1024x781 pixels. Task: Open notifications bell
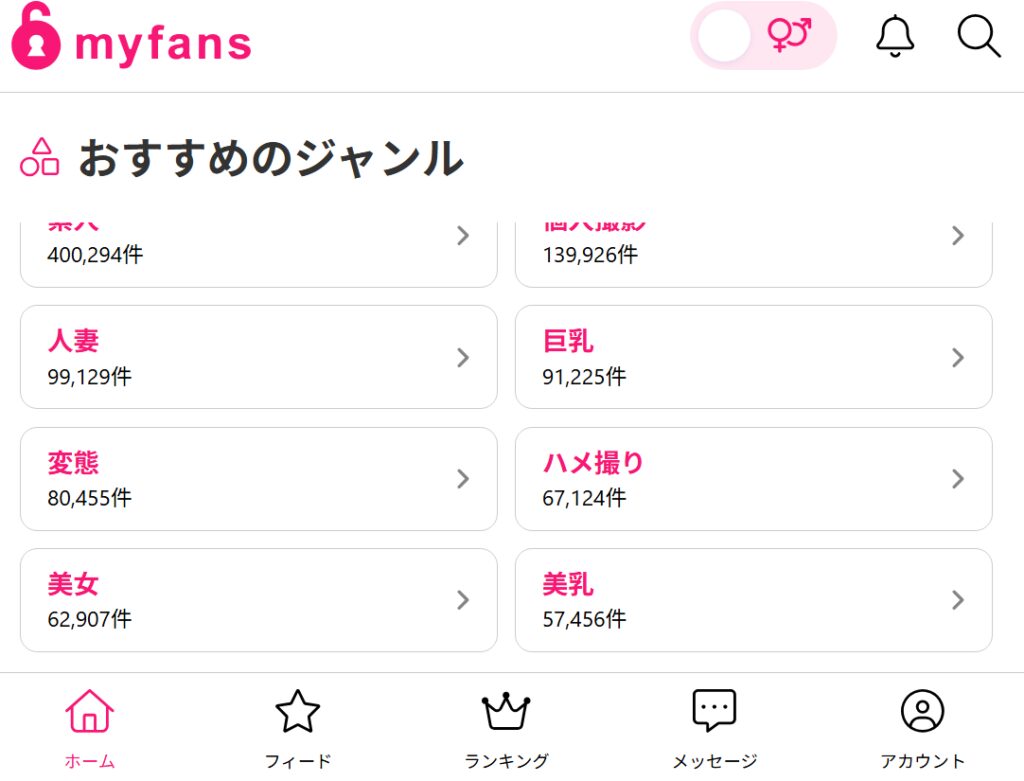pyautogui.click(x=895, y=36)
